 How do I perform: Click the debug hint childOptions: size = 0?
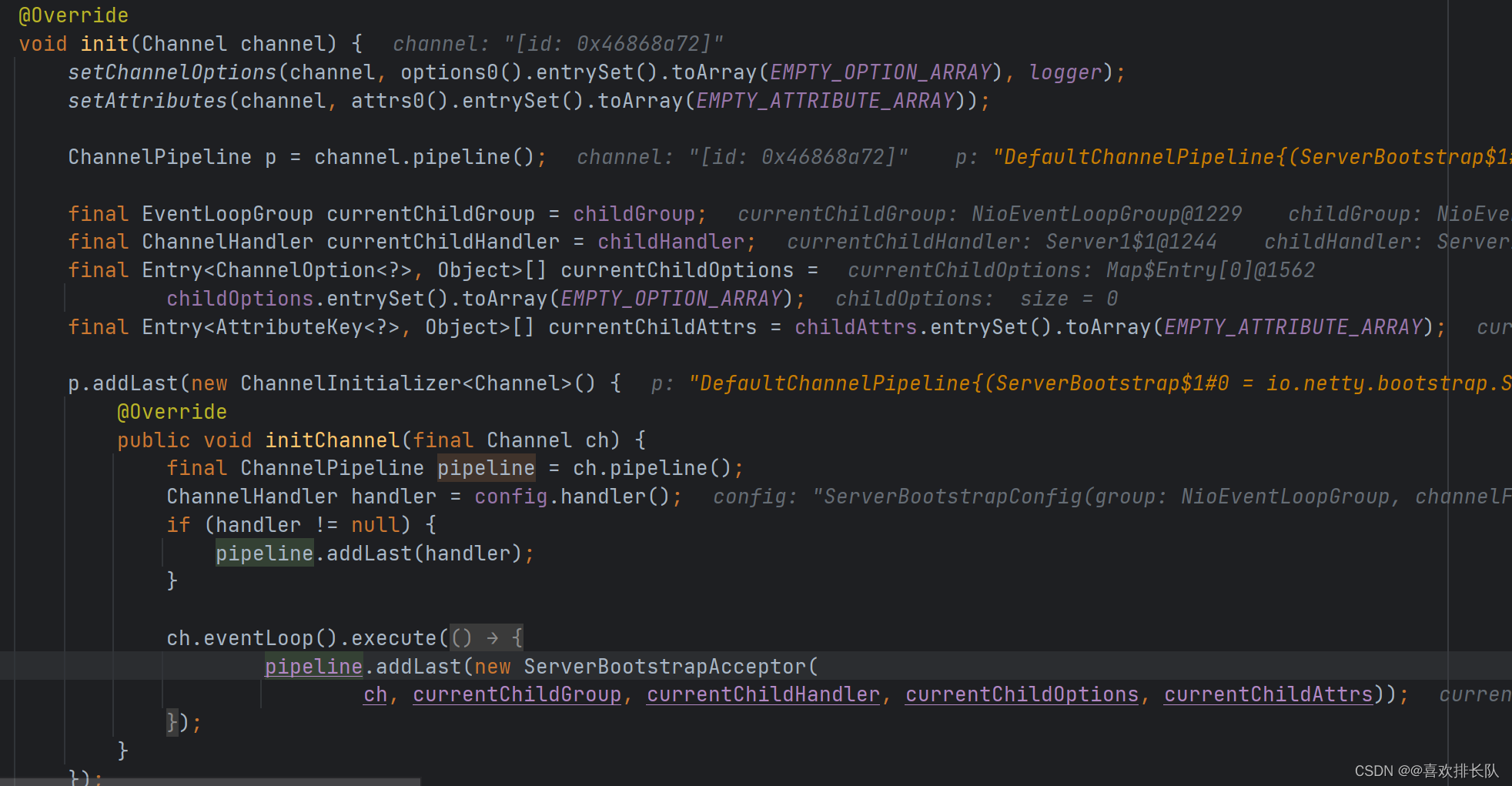pos(977,299)
